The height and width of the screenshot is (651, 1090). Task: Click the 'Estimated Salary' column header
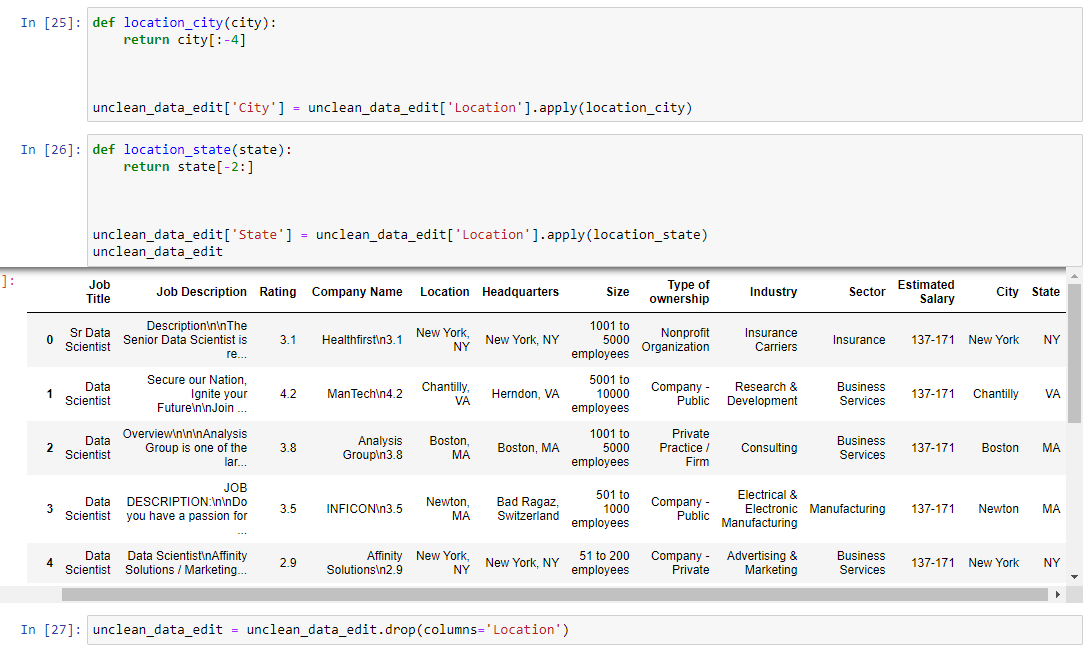coord(926,291)
